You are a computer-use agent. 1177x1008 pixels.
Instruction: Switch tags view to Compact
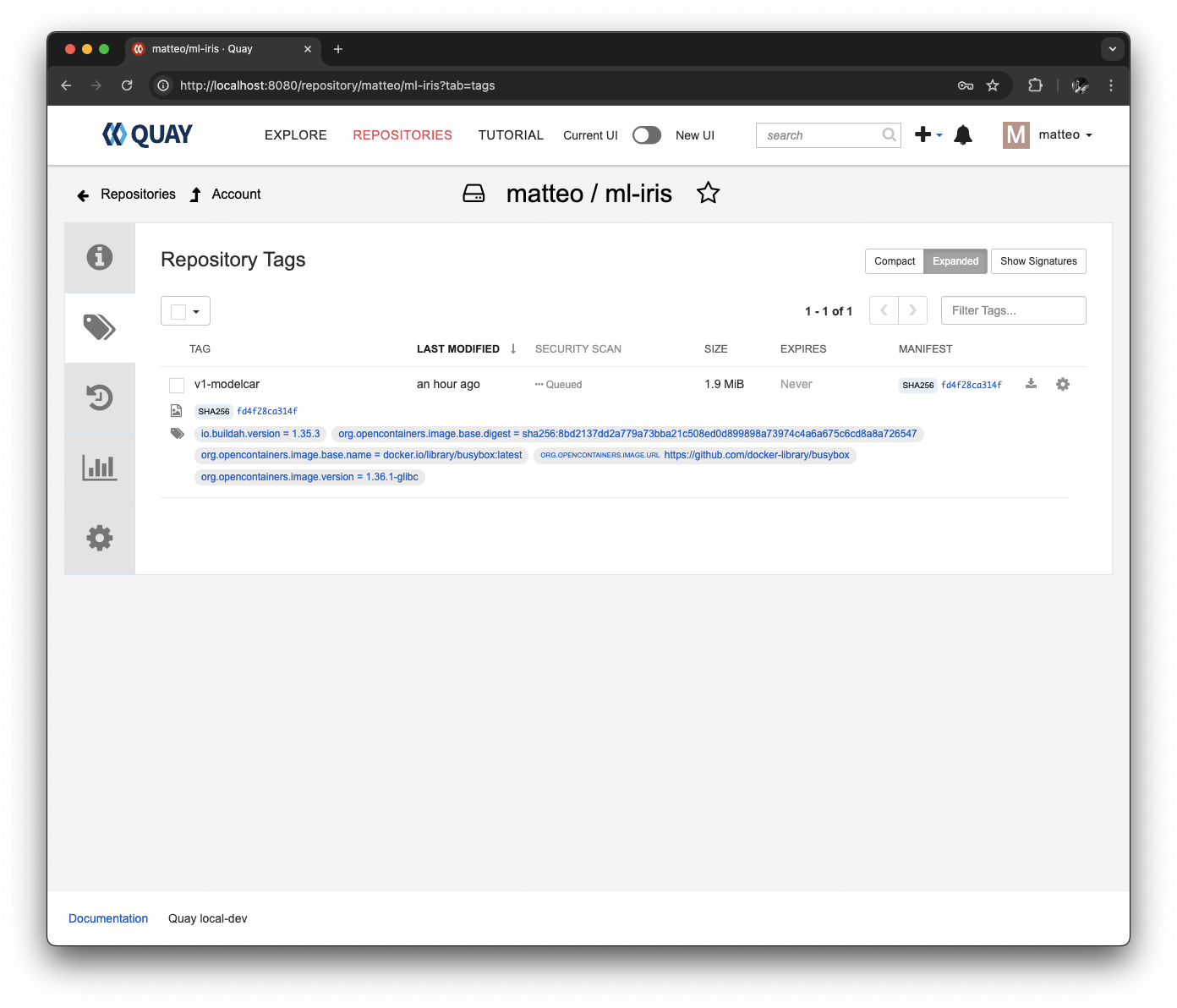coord(894,261)
